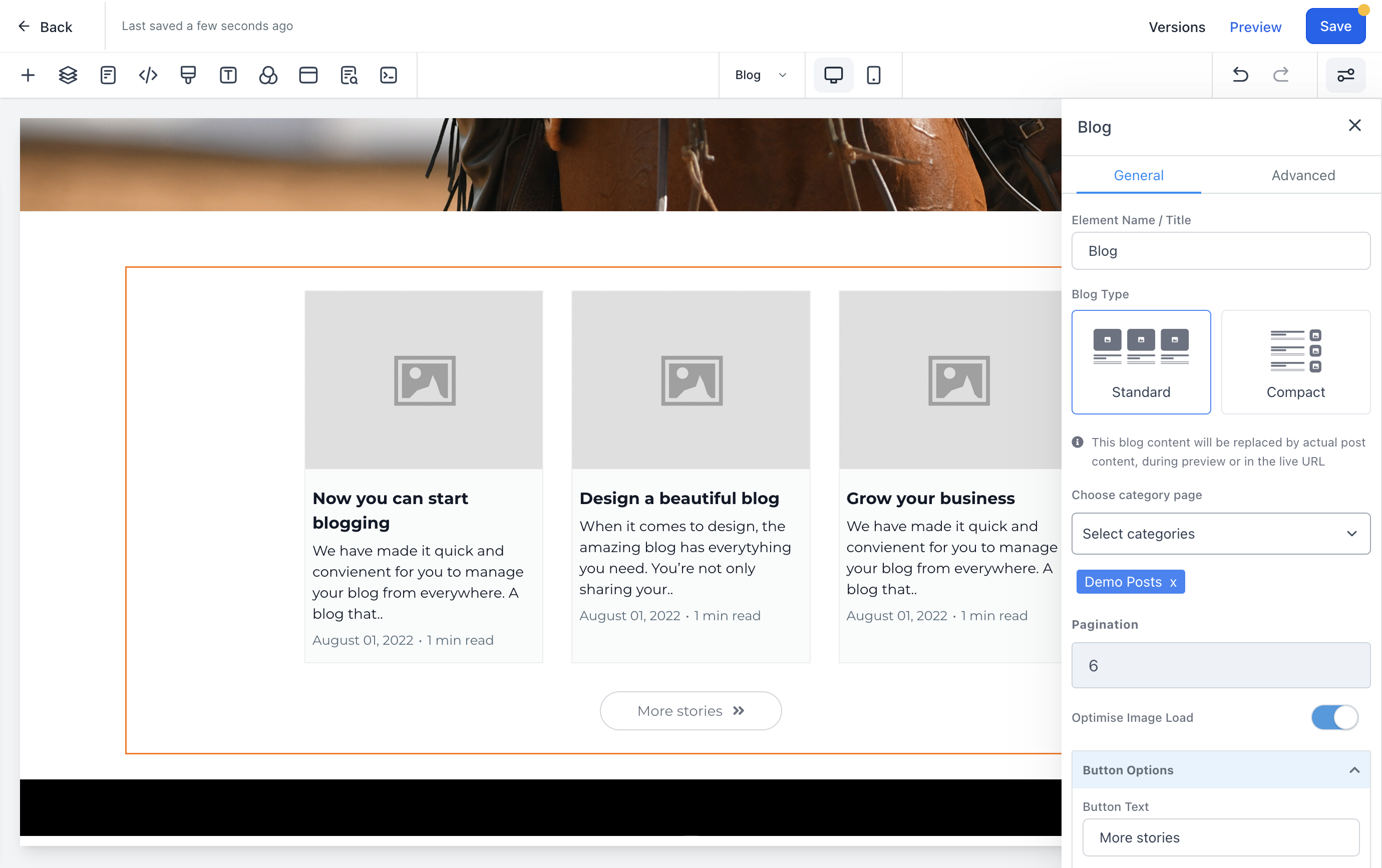Viewport: 1382px width, 868px height.
Task: Click the Pagination number field
Action: [x=1221, y=665]
